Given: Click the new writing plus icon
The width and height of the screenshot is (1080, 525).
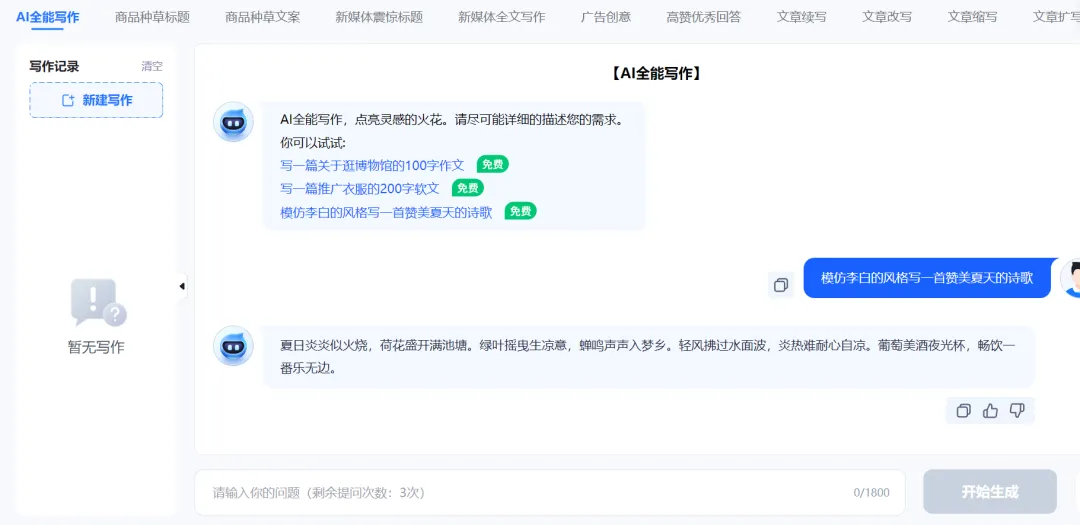Looking at the screenshot, I should 68,101.
